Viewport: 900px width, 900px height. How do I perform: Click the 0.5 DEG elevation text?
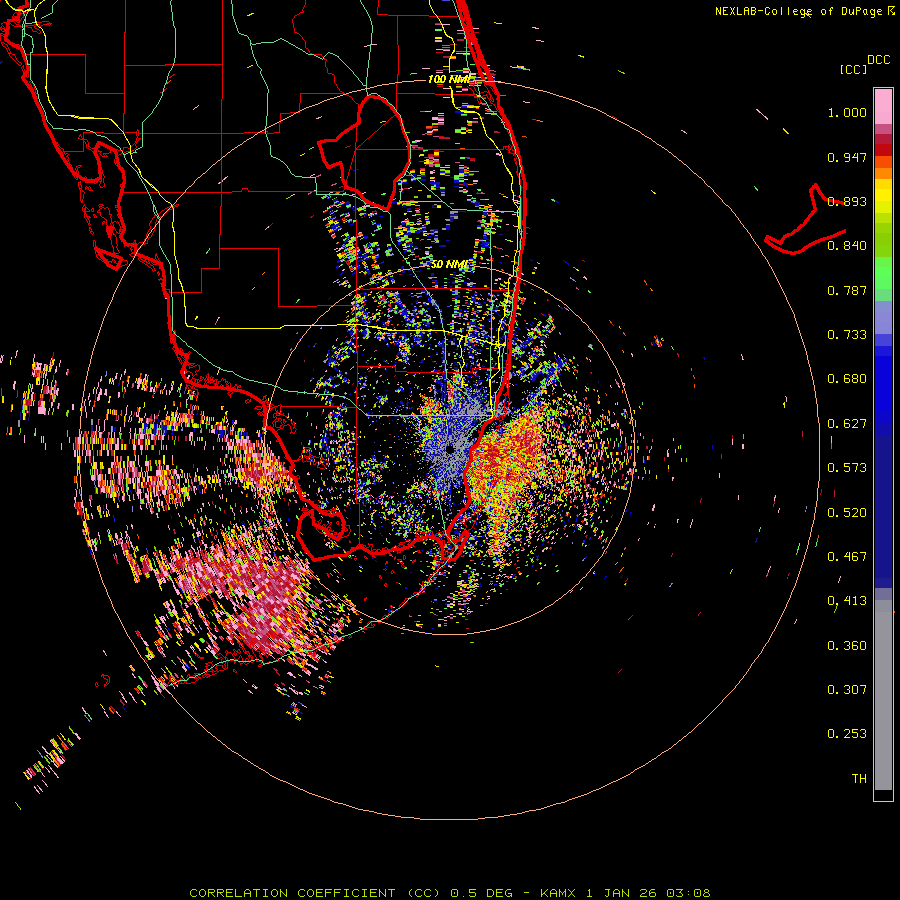[482, 893]
